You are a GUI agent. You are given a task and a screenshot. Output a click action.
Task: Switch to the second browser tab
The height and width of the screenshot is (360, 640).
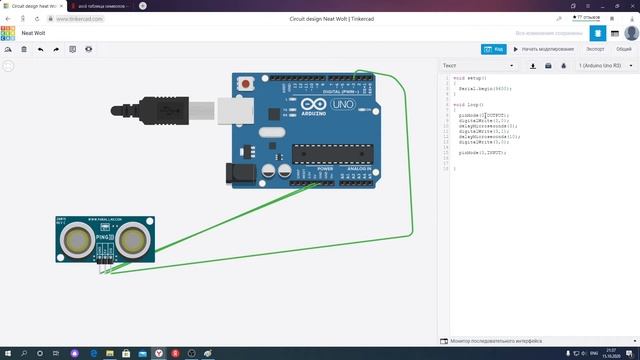pyautogui.click(x=101, y=6)
